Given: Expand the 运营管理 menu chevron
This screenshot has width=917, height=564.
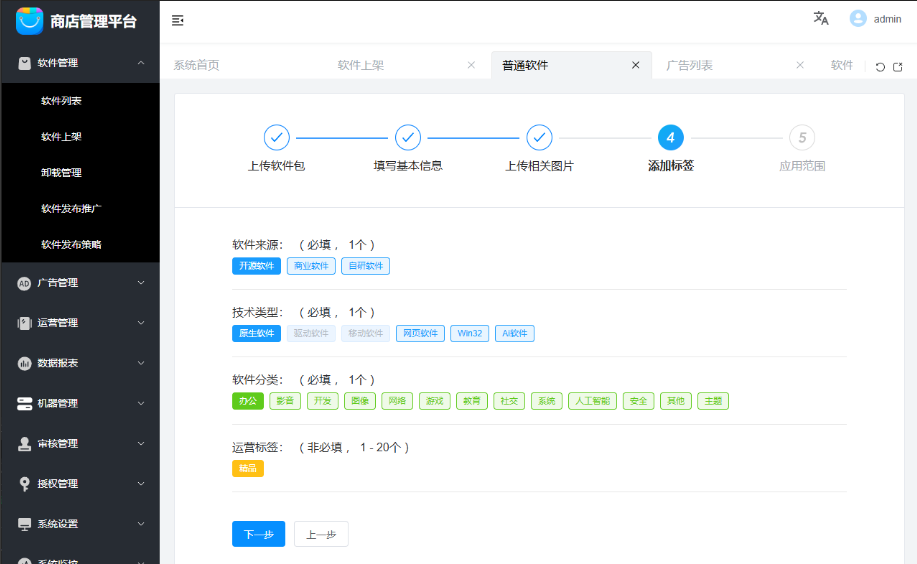Looking at the screenshot, I should [x=141, y=323].
